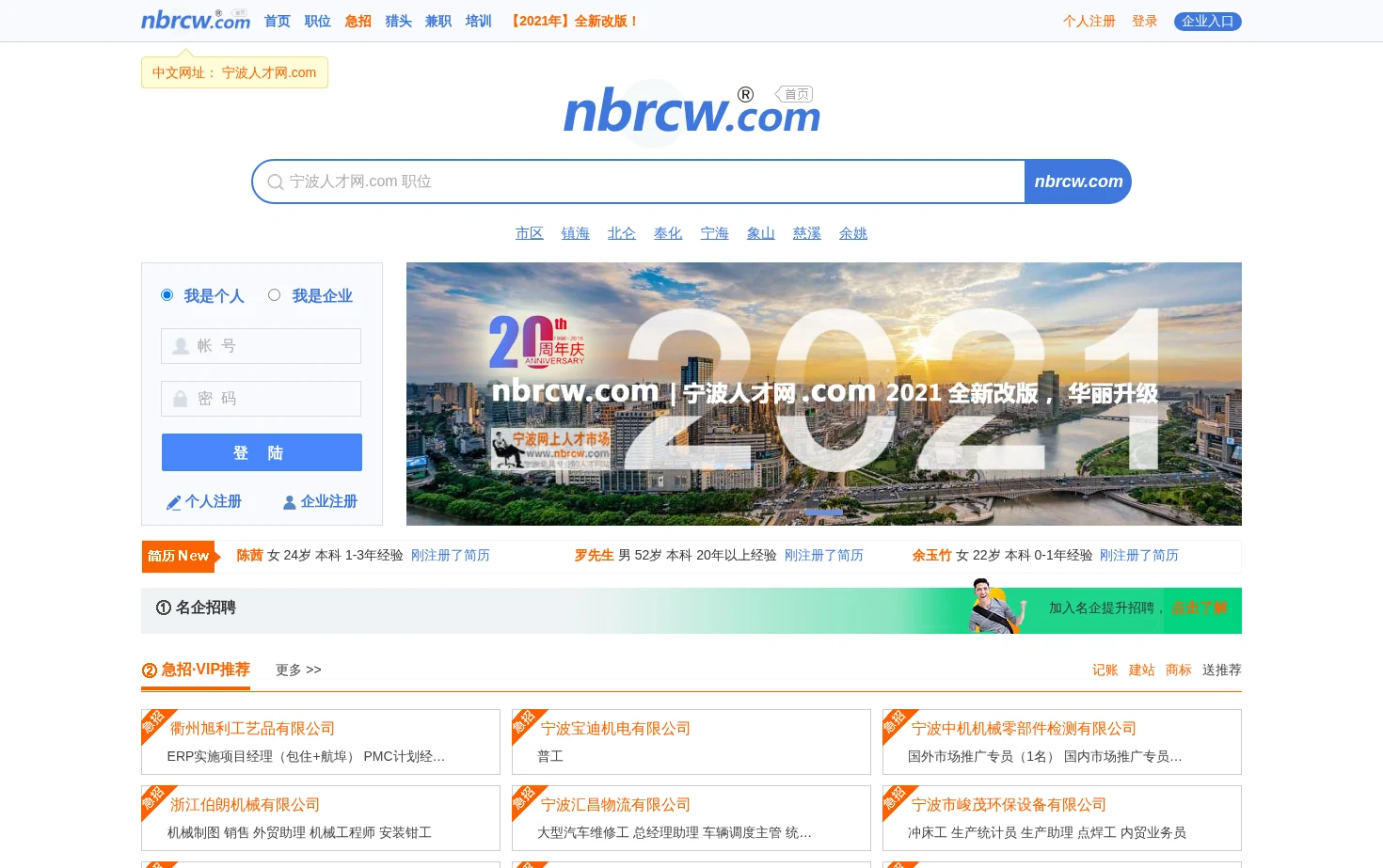Click the 企业入口 button
Viewport: 1383px width, 868px height.
point(1208,21)
